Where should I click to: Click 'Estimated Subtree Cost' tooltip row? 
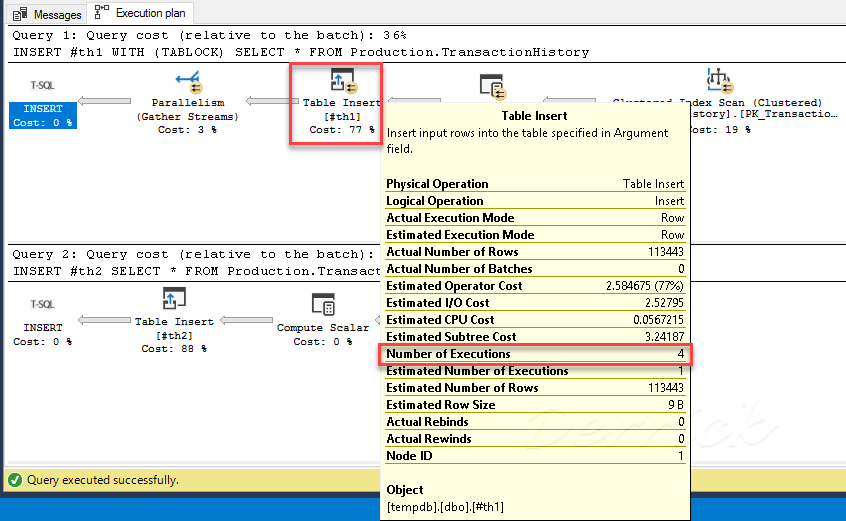535,337
